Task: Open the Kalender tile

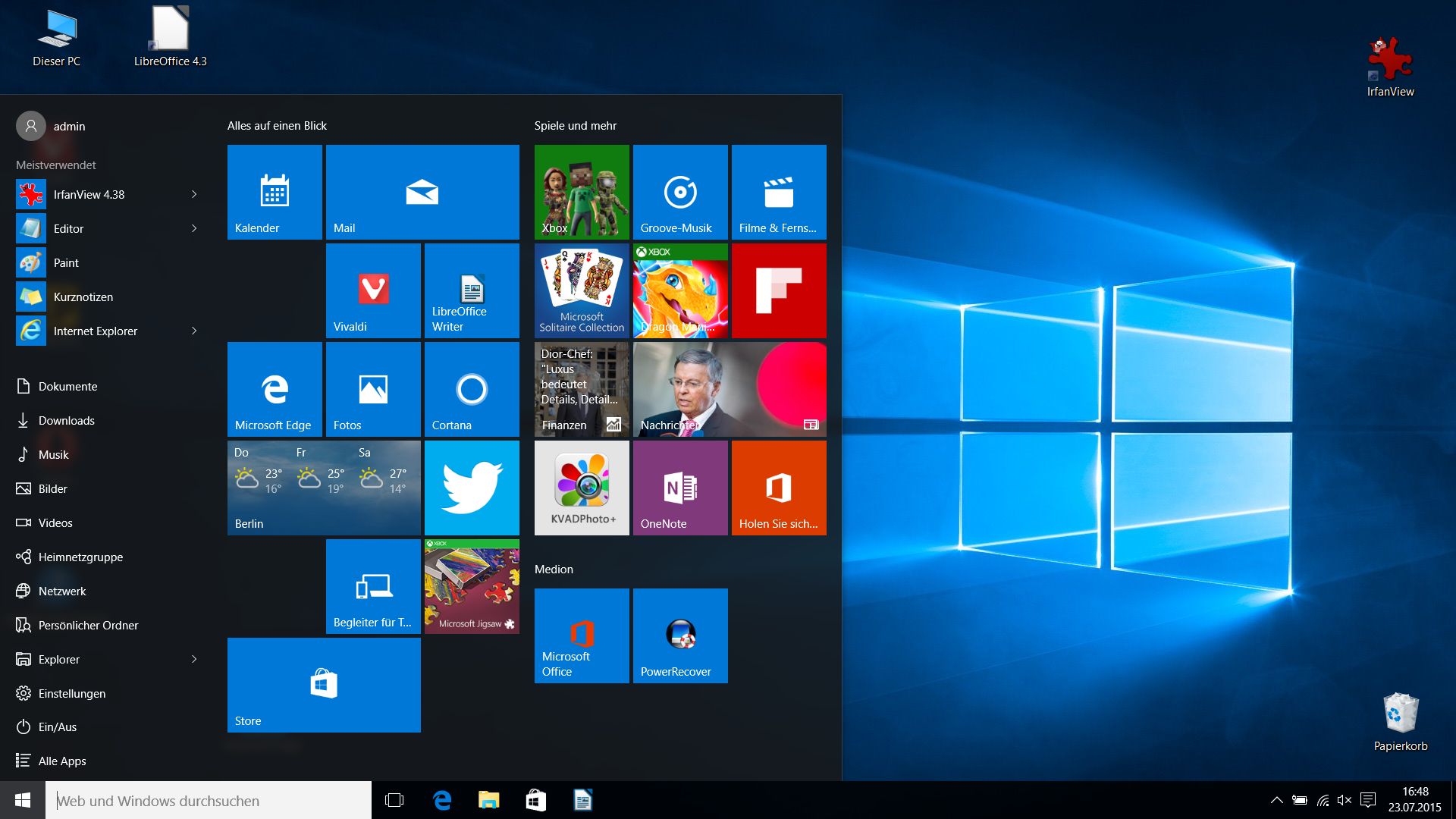Action: (275, 192)
